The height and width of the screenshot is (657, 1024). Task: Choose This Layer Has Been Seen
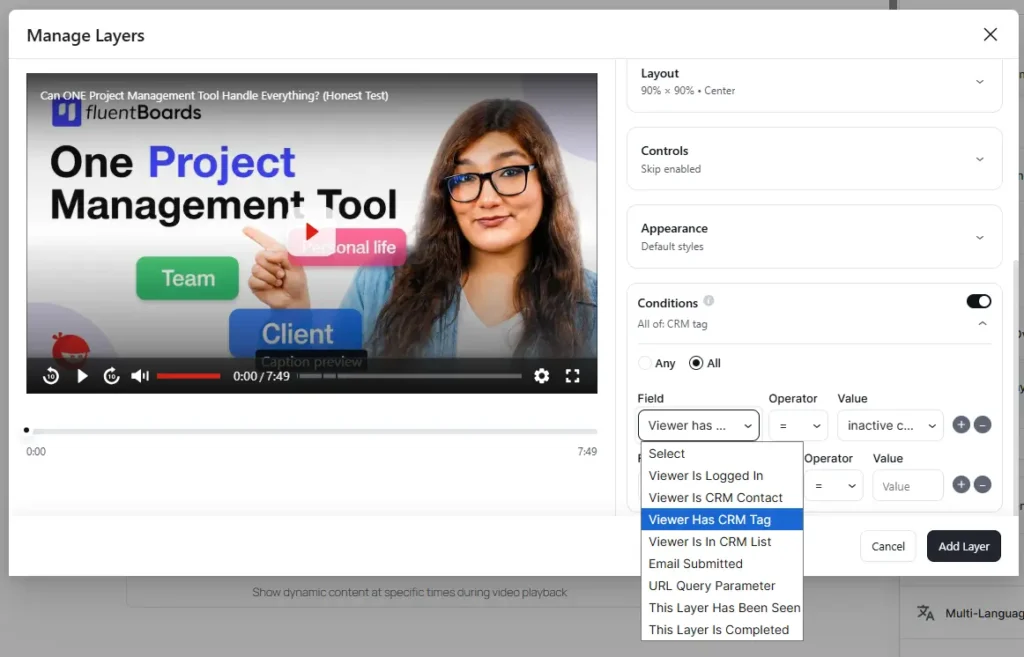point(722,608)
